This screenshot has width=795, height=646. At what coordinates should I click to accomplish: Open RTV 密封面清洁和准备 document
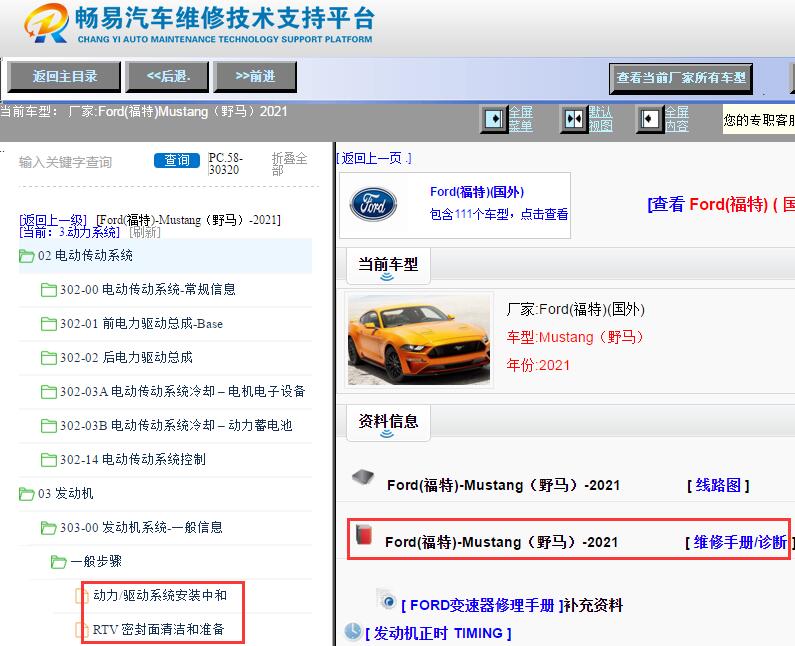pos(158,629)
